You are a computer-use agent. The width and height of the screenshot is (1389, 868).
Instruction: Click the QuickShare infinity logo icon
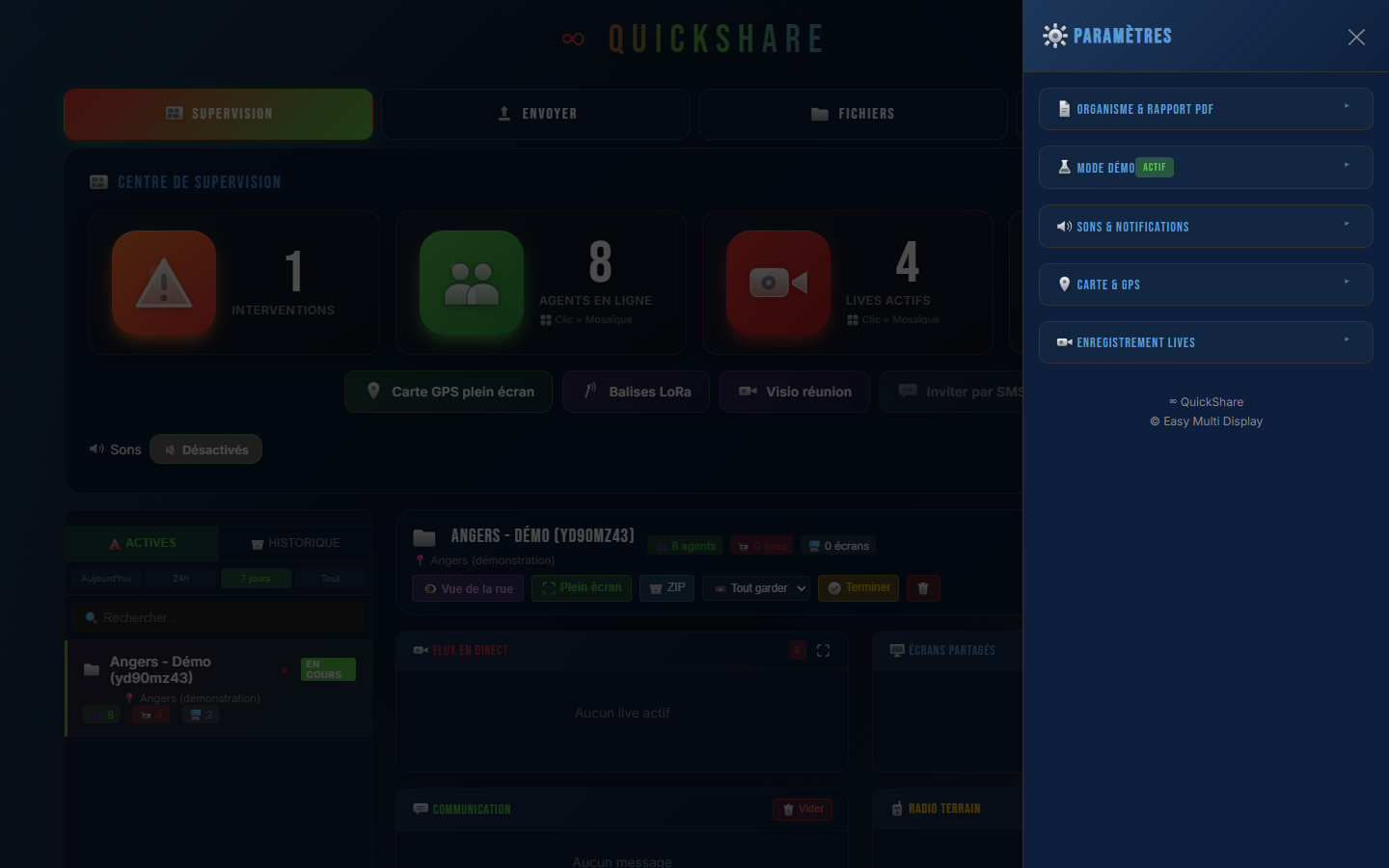[573, 39]
